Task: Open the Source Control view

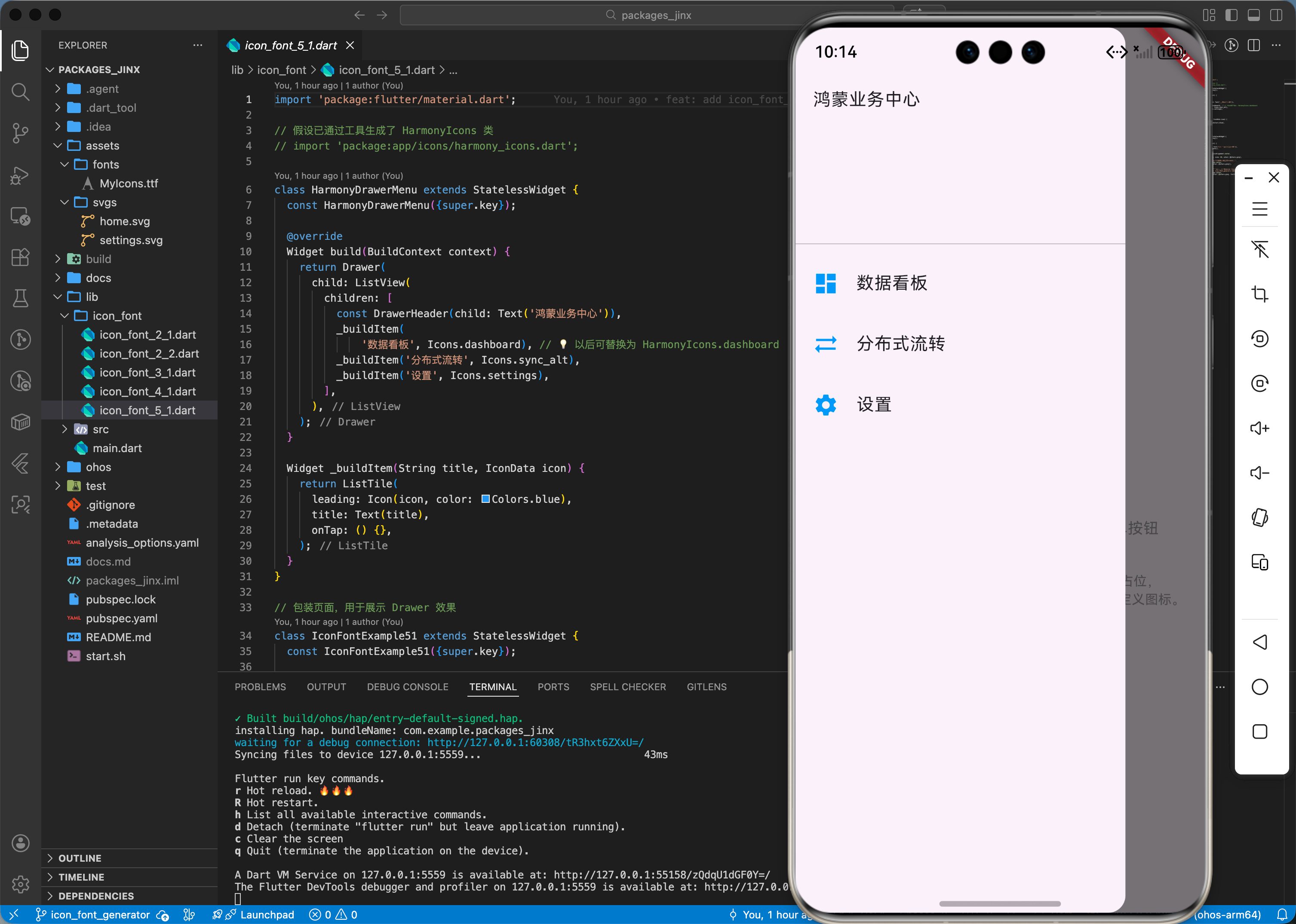Action: point(21,133)
